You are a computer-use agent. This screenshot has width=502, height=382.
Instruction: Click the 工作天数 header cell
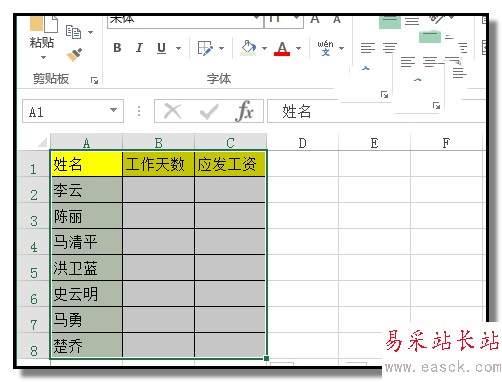tap(158, 164)
